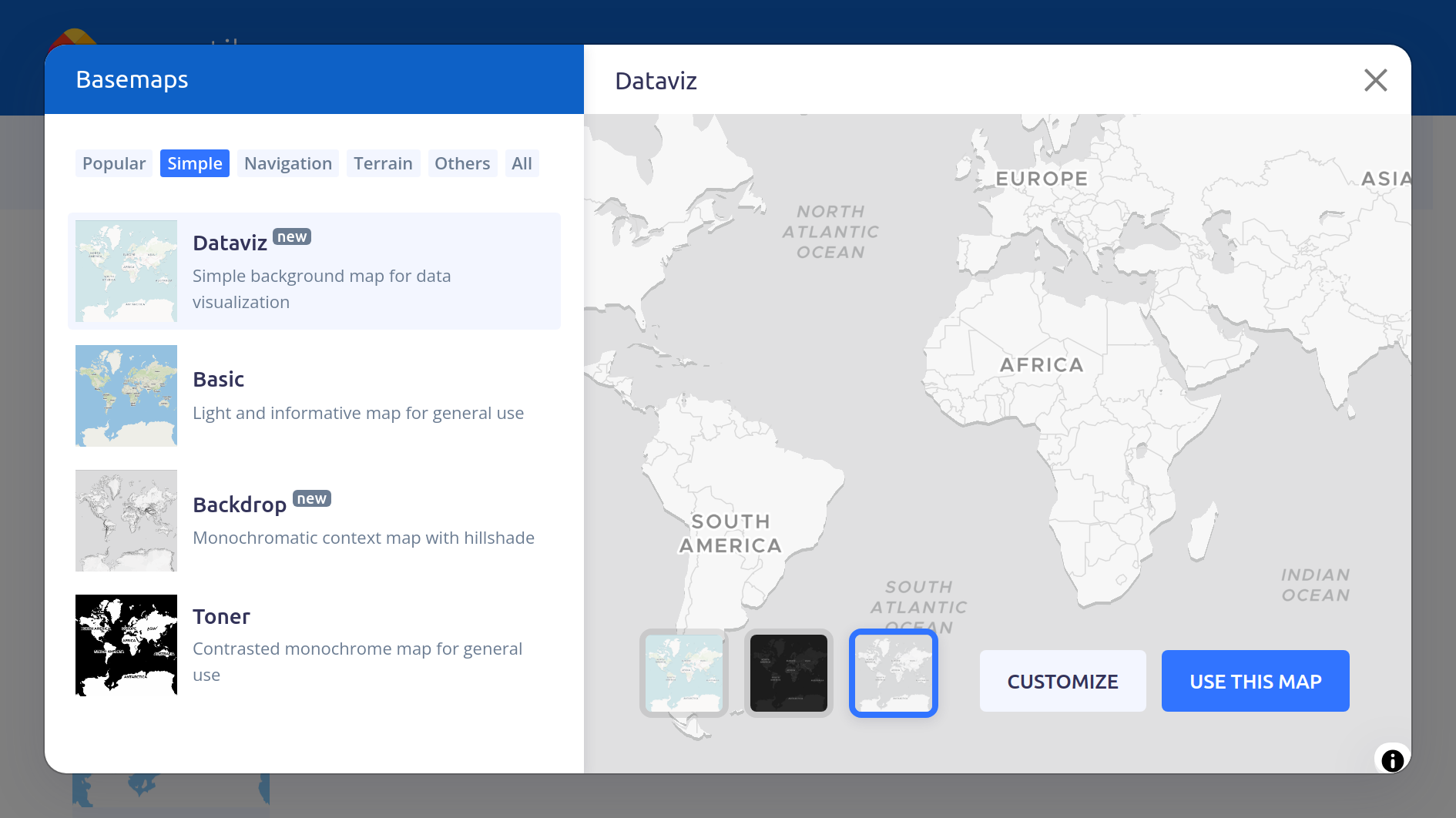The width and height of the screenshot is (1456, 818).
Task: Switch to the Popular category tab
Action: point(114,163)
